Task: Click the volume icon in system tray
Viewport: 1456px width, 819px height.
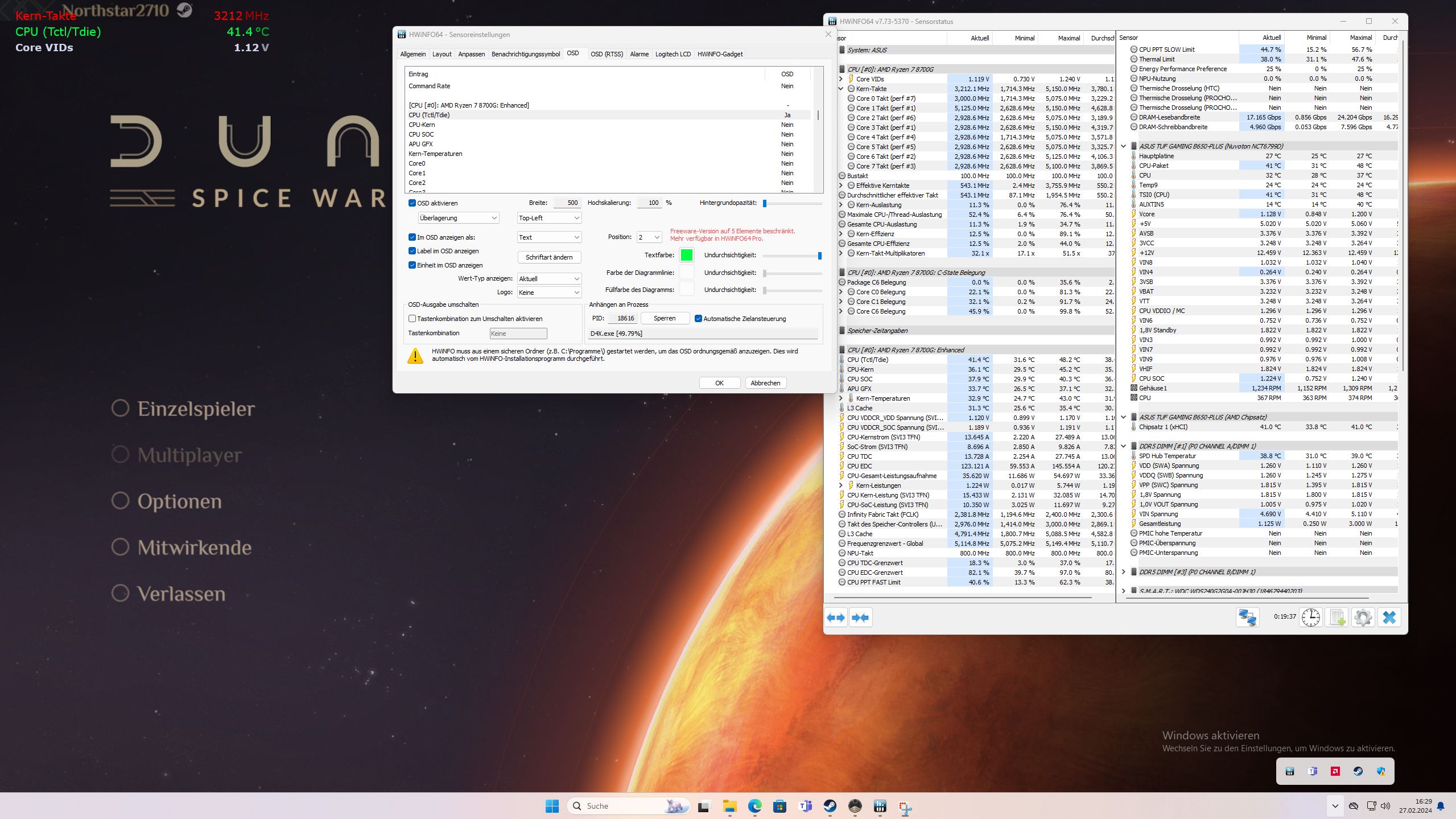Action: point(1385,806)
